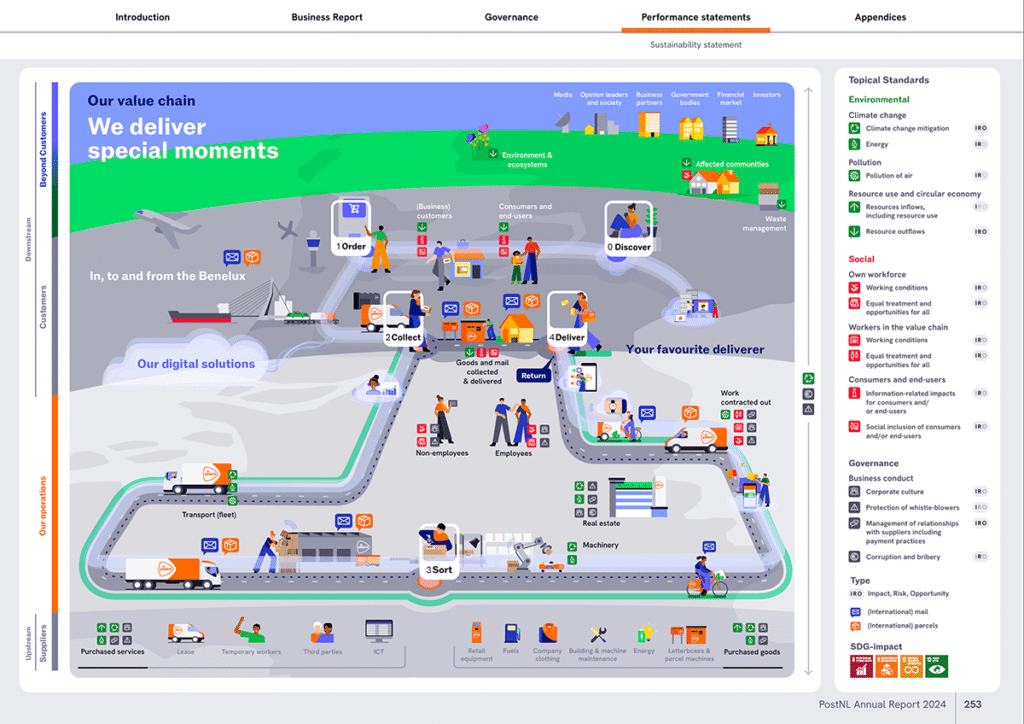1024x724 pixels.
Task: Switch to the Governance tab
Action: tap(511, 17)
